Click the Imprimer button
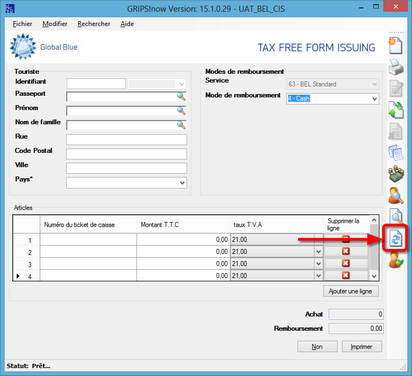This screenshot has height=376, width=412. [362, 347]
